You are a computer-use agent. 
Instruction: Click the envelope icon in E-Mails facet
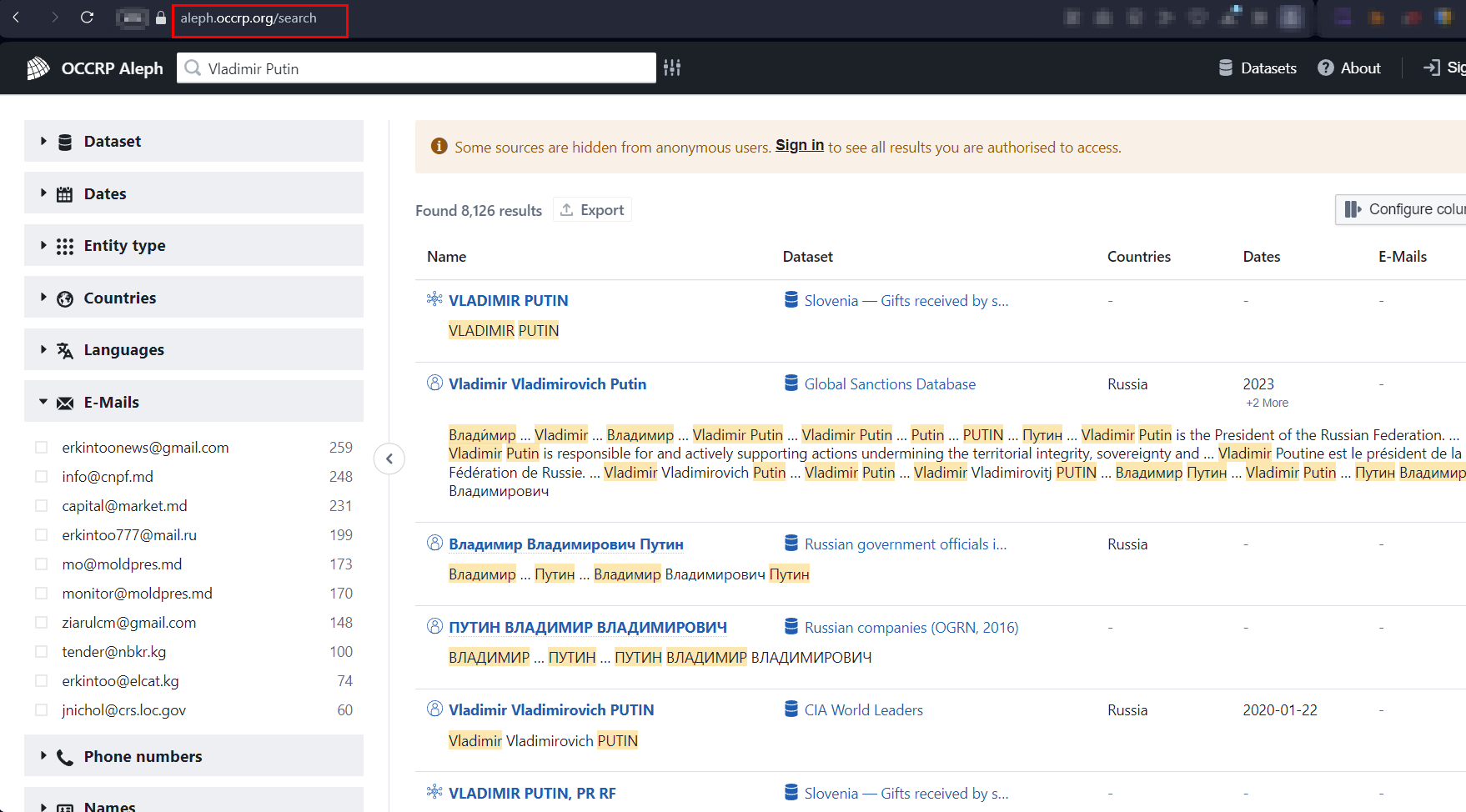[x=65, y=403]
